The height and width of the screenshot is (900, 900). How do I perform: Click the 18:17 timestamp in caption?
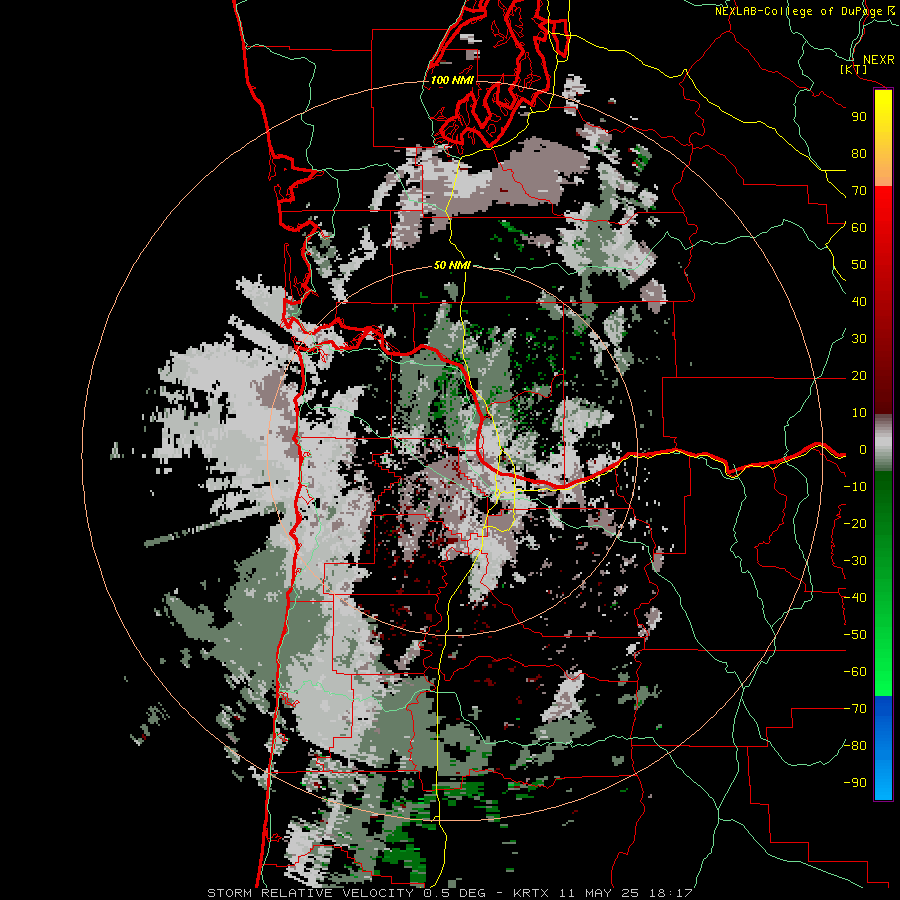pyautogui.click(x=671, y=893)
